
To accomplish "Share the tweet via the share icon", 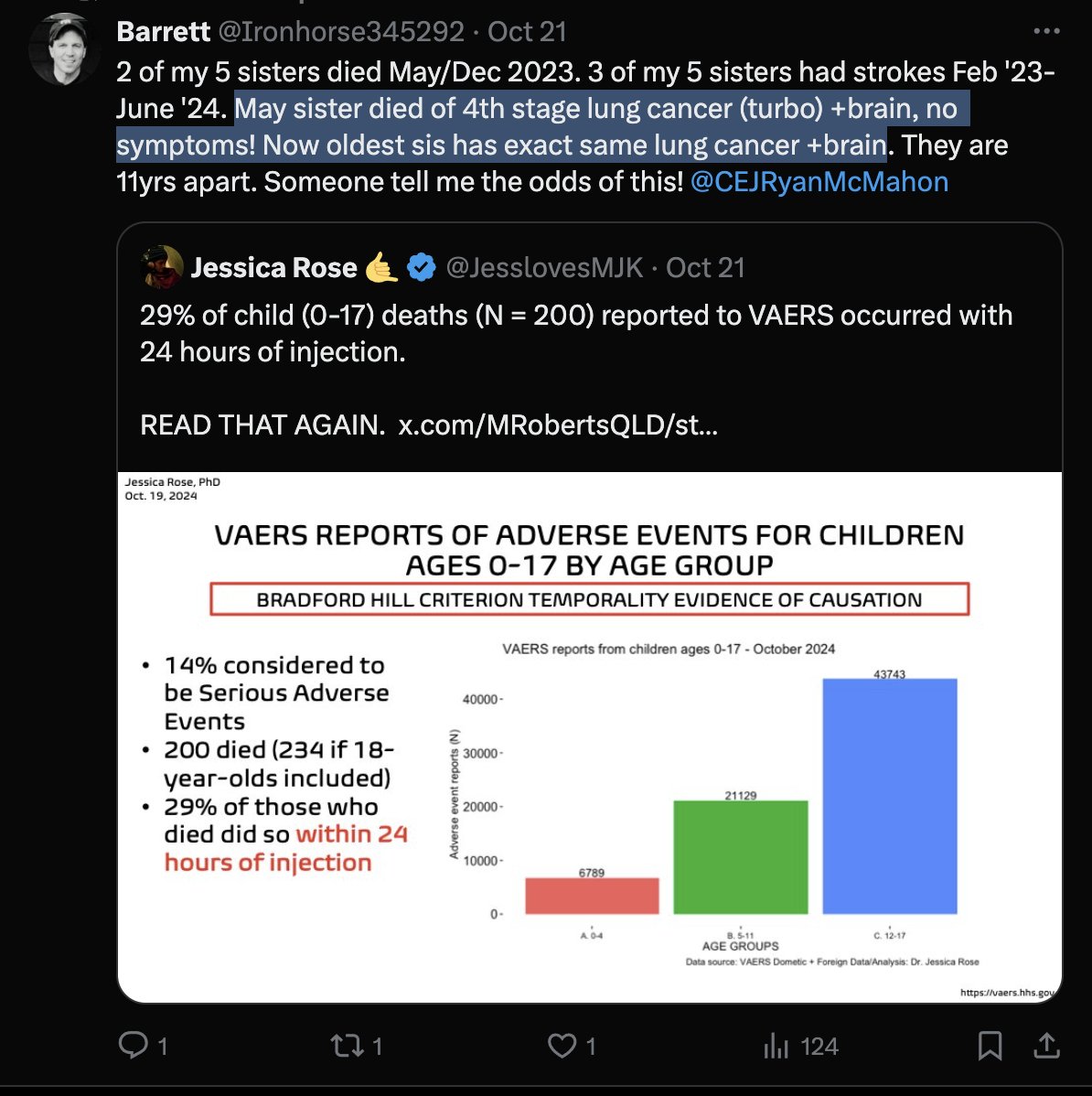I will click(x=1046, y=1045).
